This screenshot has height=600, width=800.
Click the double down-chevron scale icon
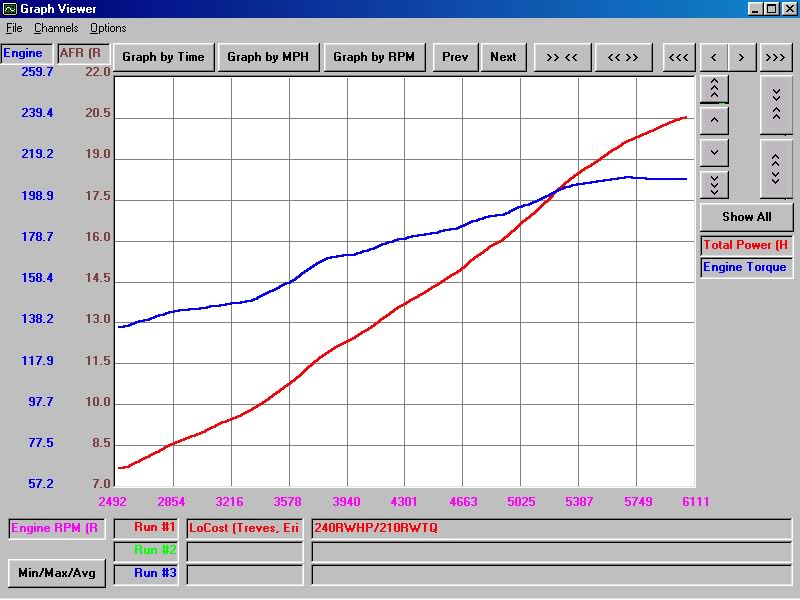point(714,184)
